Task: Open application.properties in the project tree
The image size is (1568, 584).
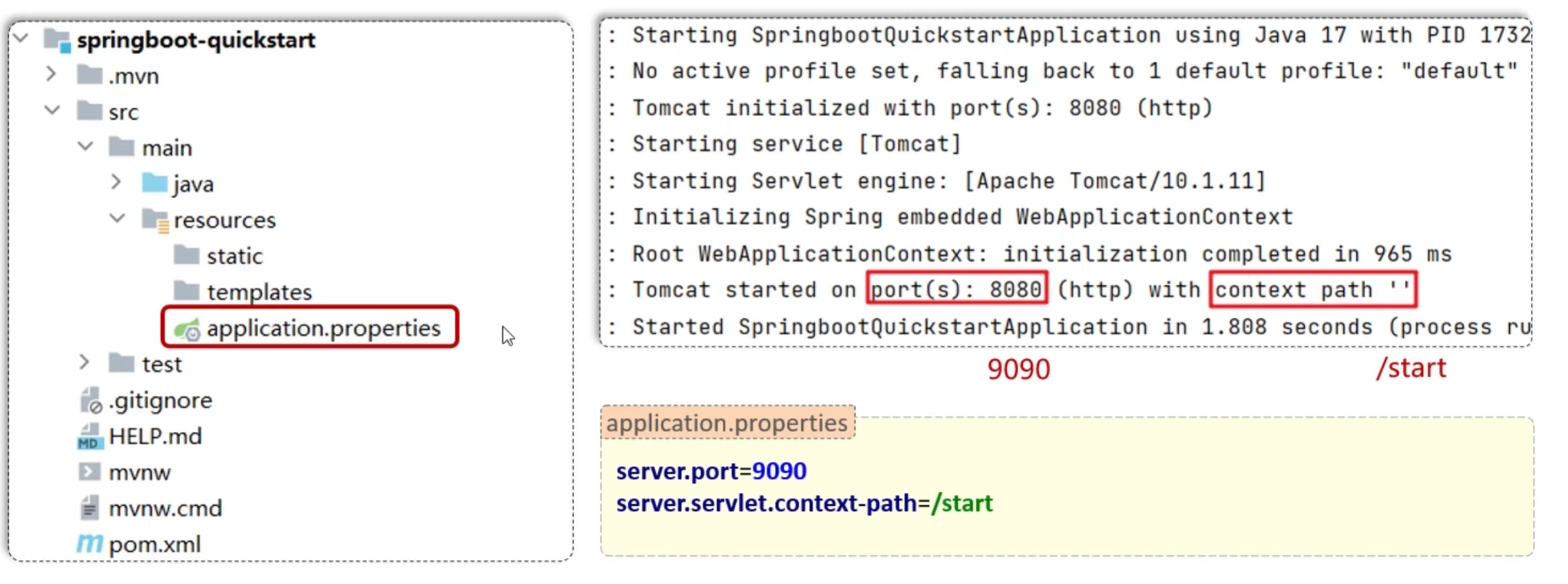Action: tap(324, 329)
